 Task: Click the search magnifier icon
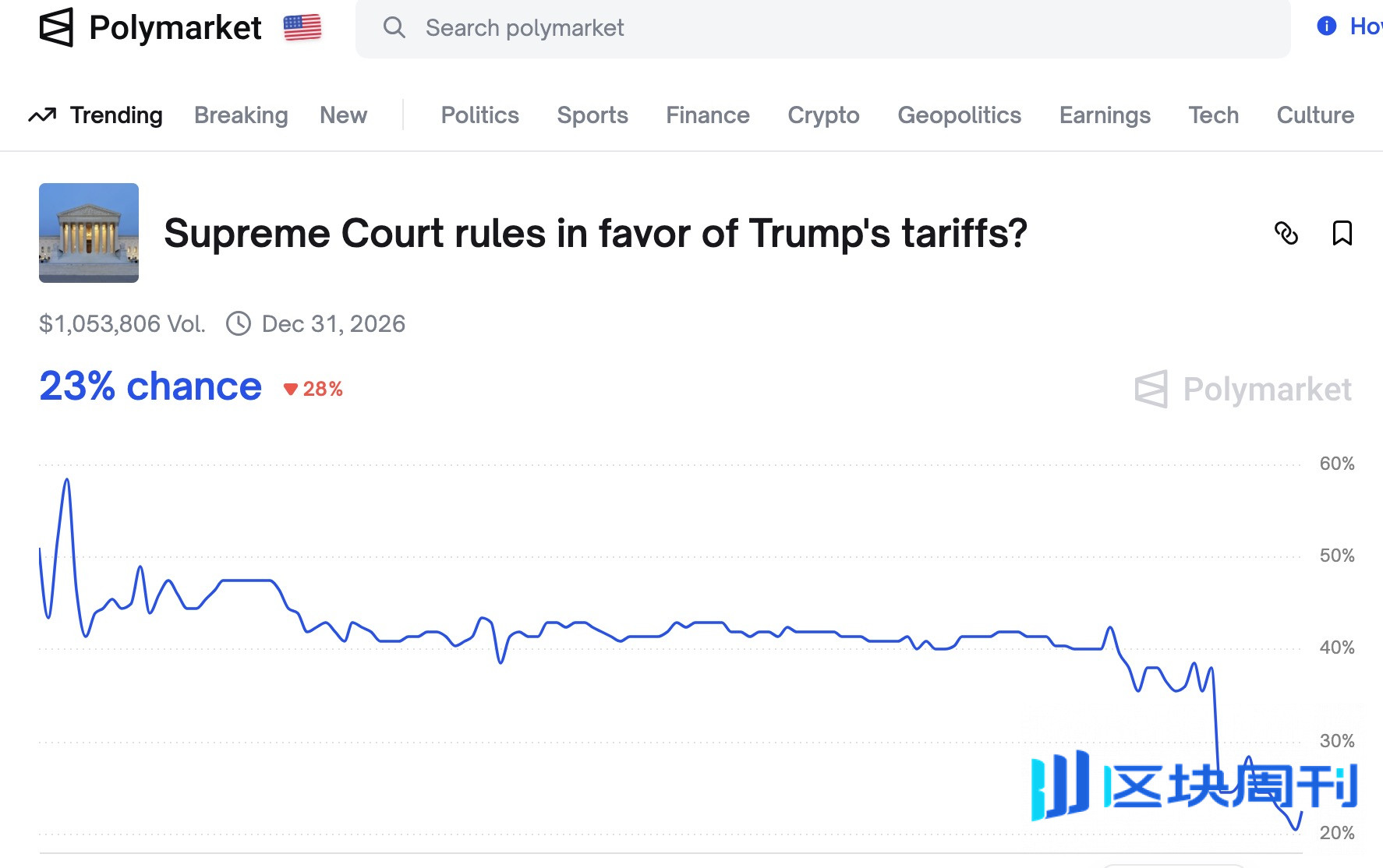[394, 28]
